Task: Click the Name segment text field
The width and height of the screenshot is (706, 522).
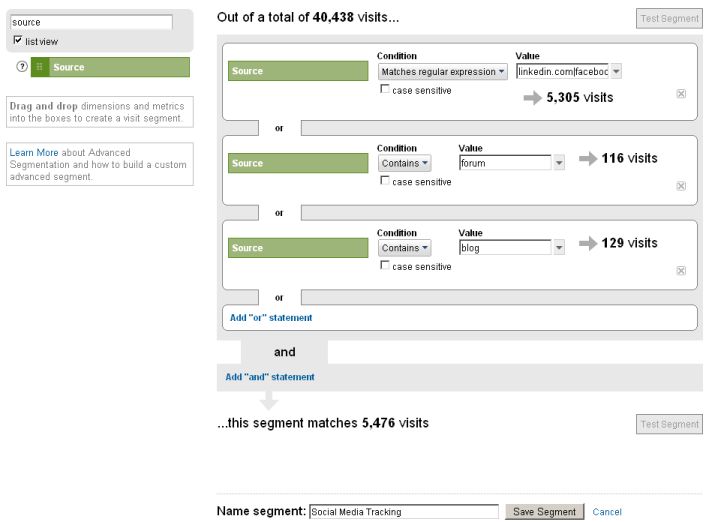Action: [x=404, y=512]
